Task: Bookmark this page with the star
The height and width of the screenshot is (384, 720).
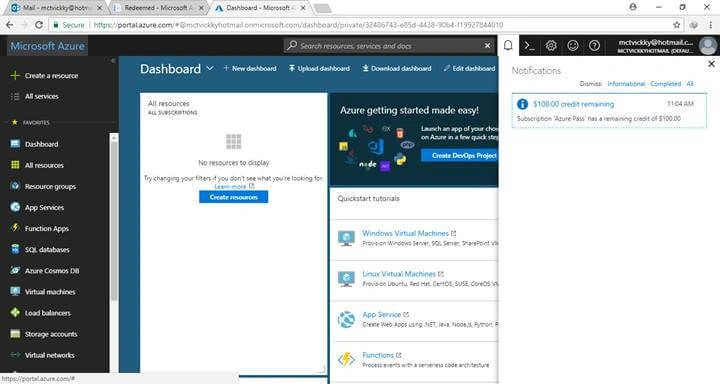Action: 676,25
